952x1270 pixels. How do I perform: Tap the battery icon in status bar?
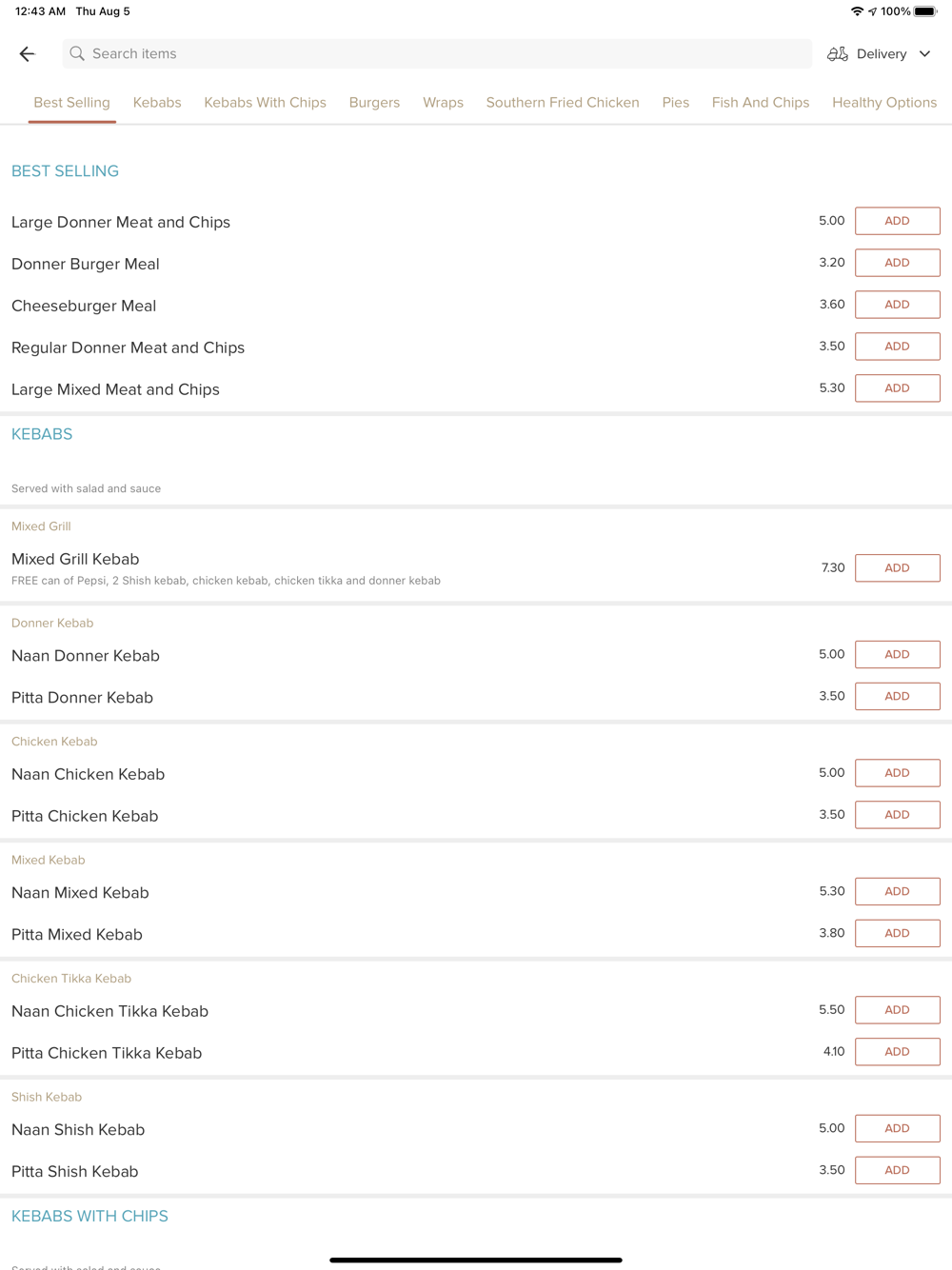coord(925,11)
